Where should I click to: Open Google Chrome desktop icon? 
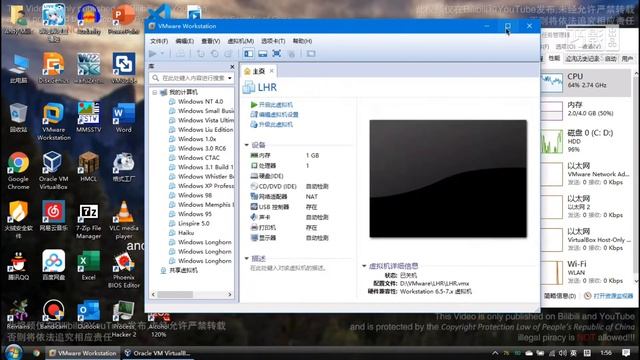(18, 171)
